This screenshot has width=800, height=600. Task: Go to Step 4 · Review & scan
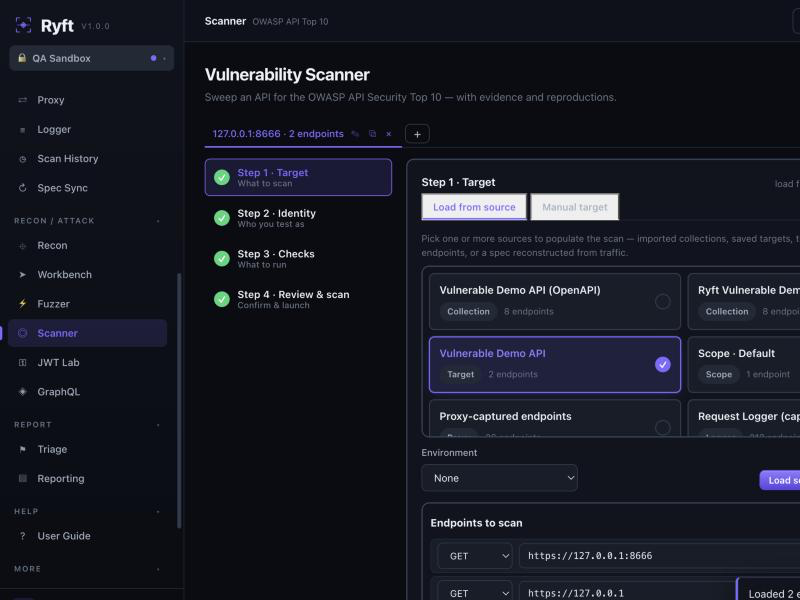click(298, 299)
